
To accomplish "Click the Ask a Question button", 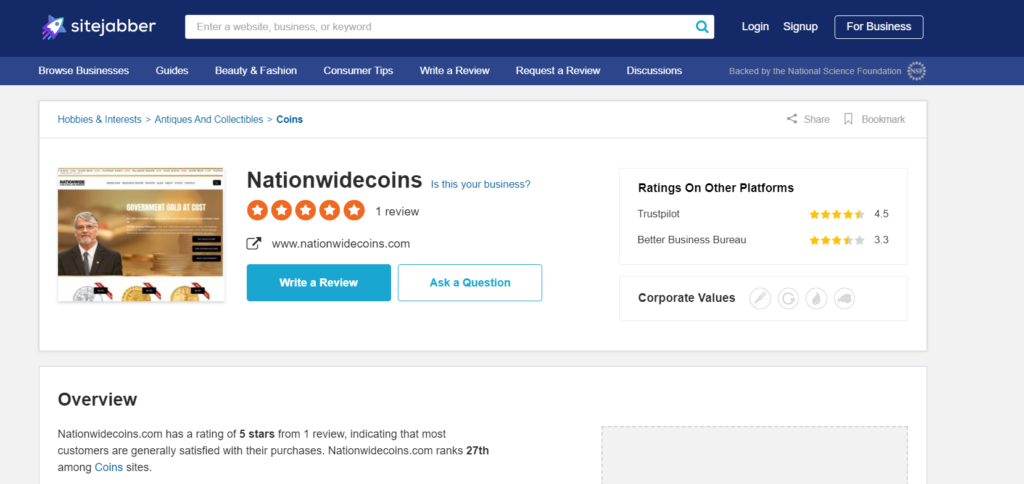I will (470, 283).
